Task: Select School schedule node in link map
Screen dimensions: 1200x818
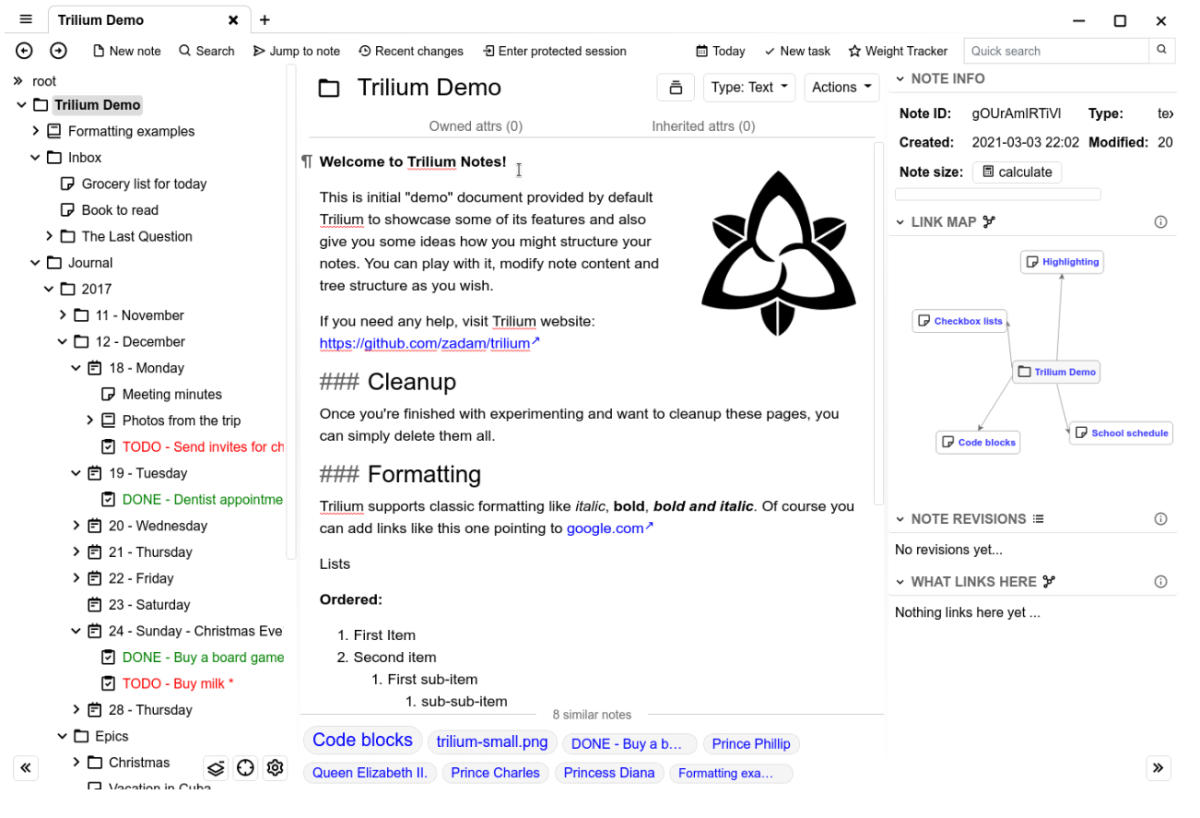Action: pyautogui.click(x=1121, y=433)
